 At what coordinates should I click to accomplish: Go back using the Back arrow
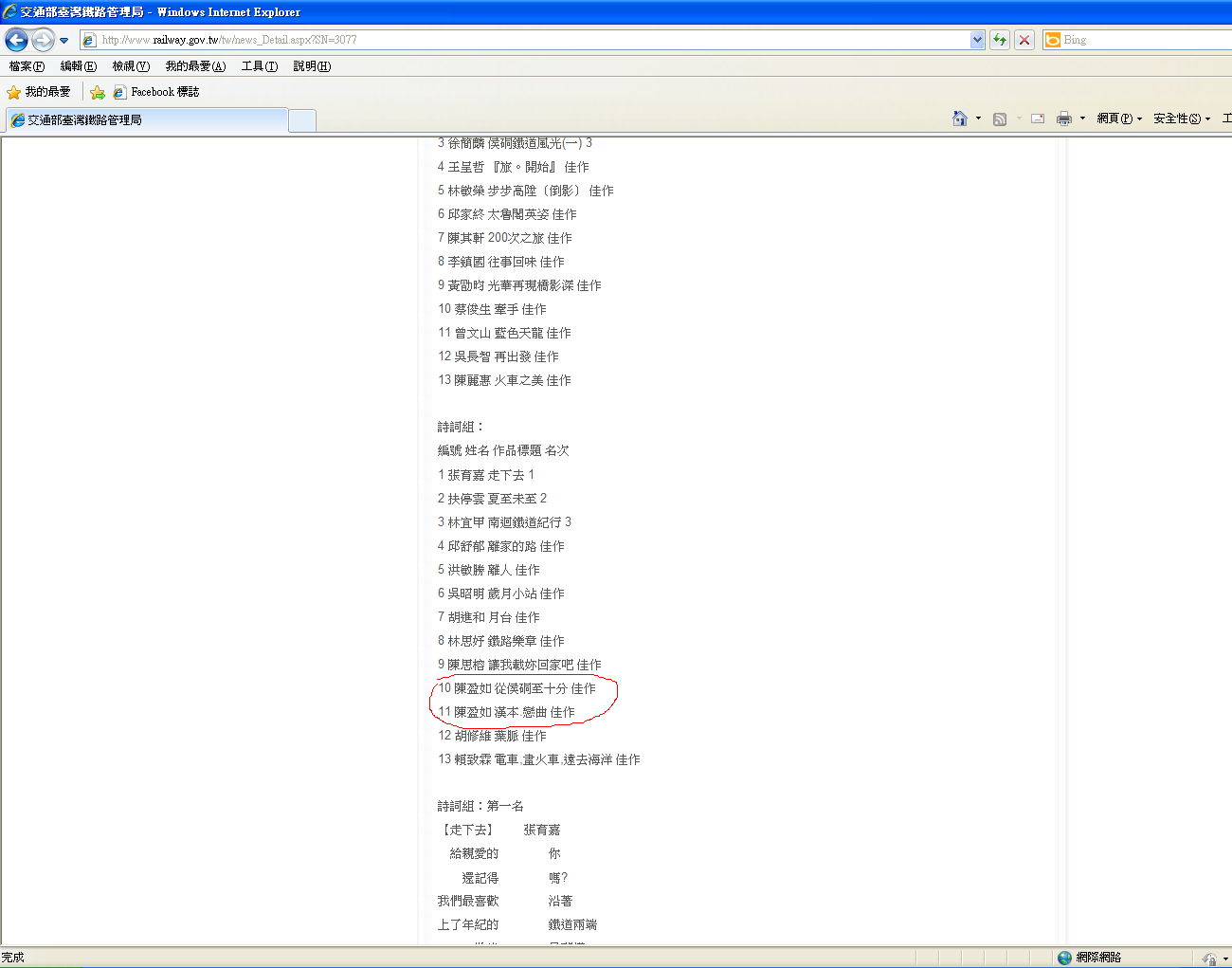coord(16,40)
